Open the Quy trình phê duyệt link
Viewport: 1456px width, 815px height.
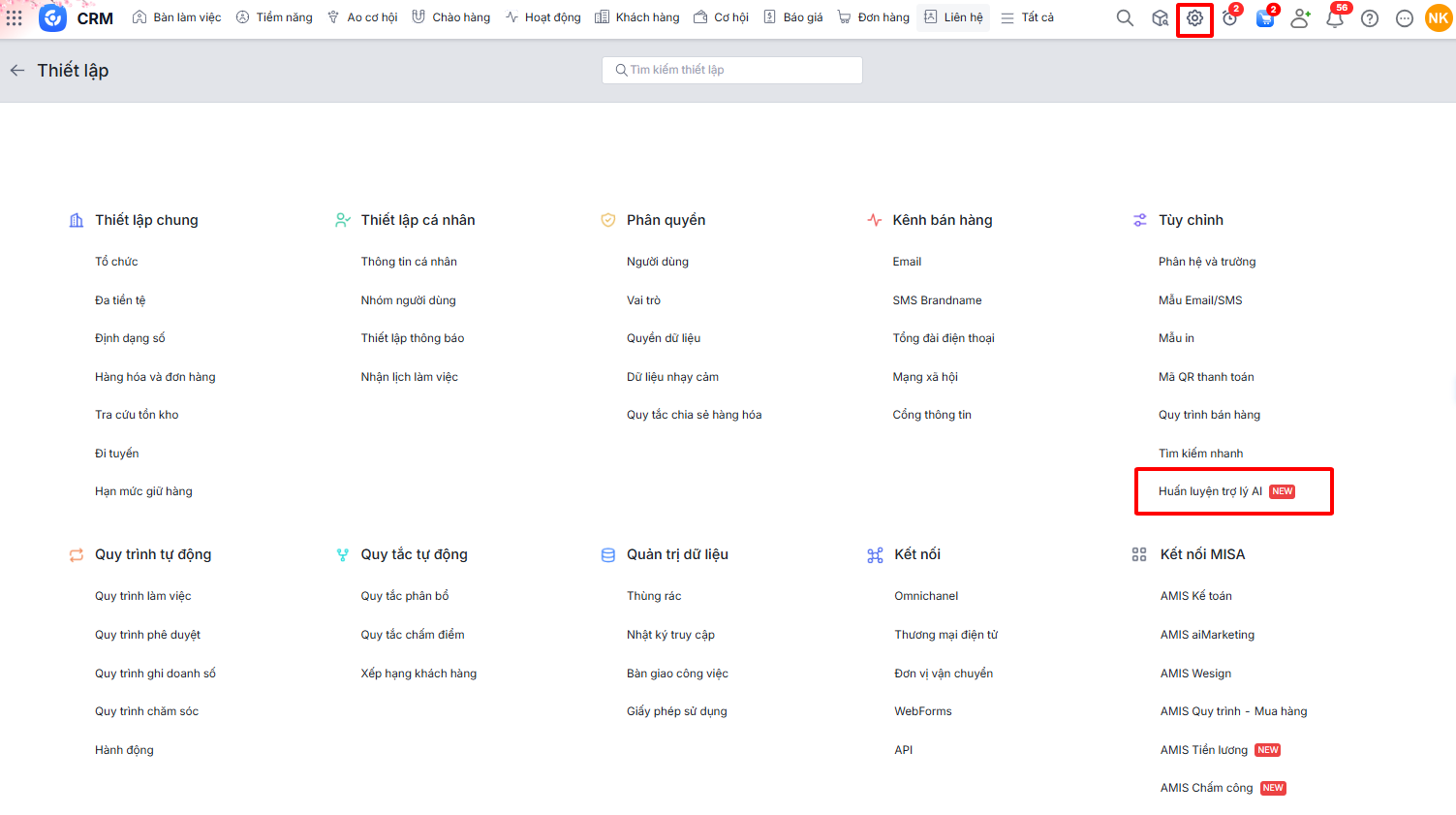(147, 635)
